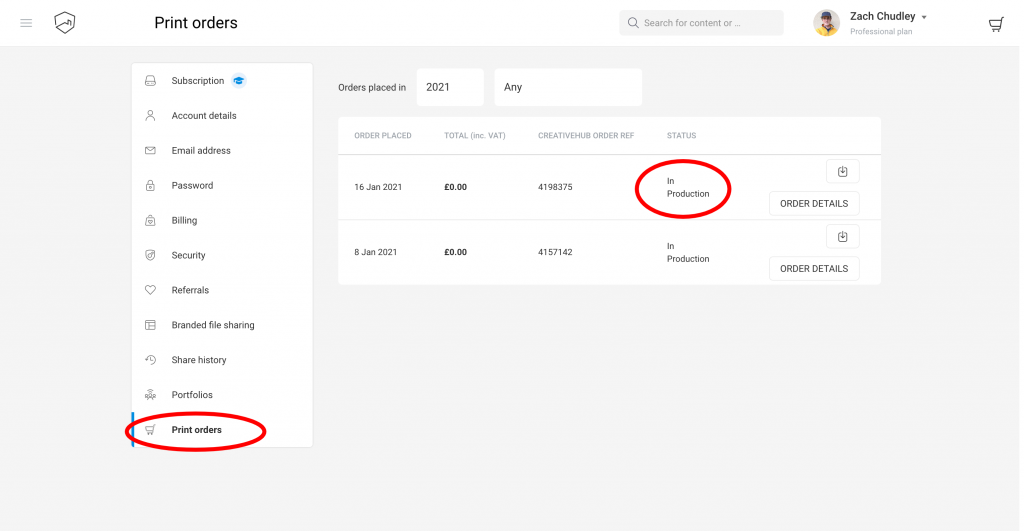Click the search magnifier icon
Screen dimensions: 1024x531
click(x=633, y=23)
